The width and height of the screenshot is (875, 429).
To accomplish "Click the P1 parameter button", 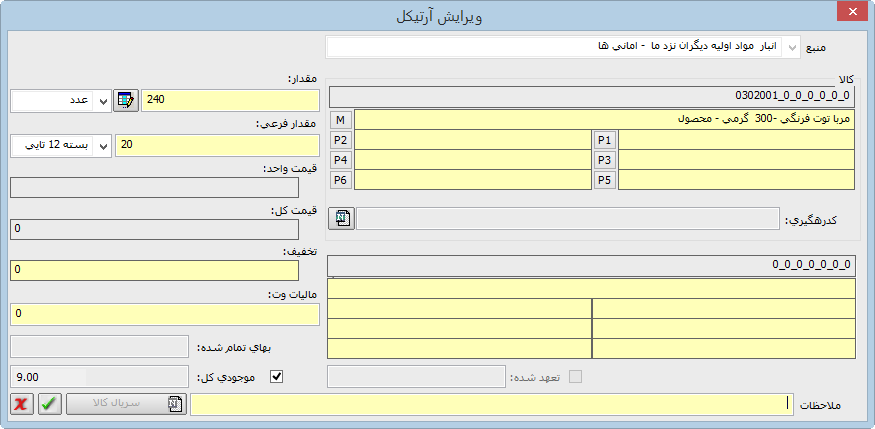I will pos(605,140).
